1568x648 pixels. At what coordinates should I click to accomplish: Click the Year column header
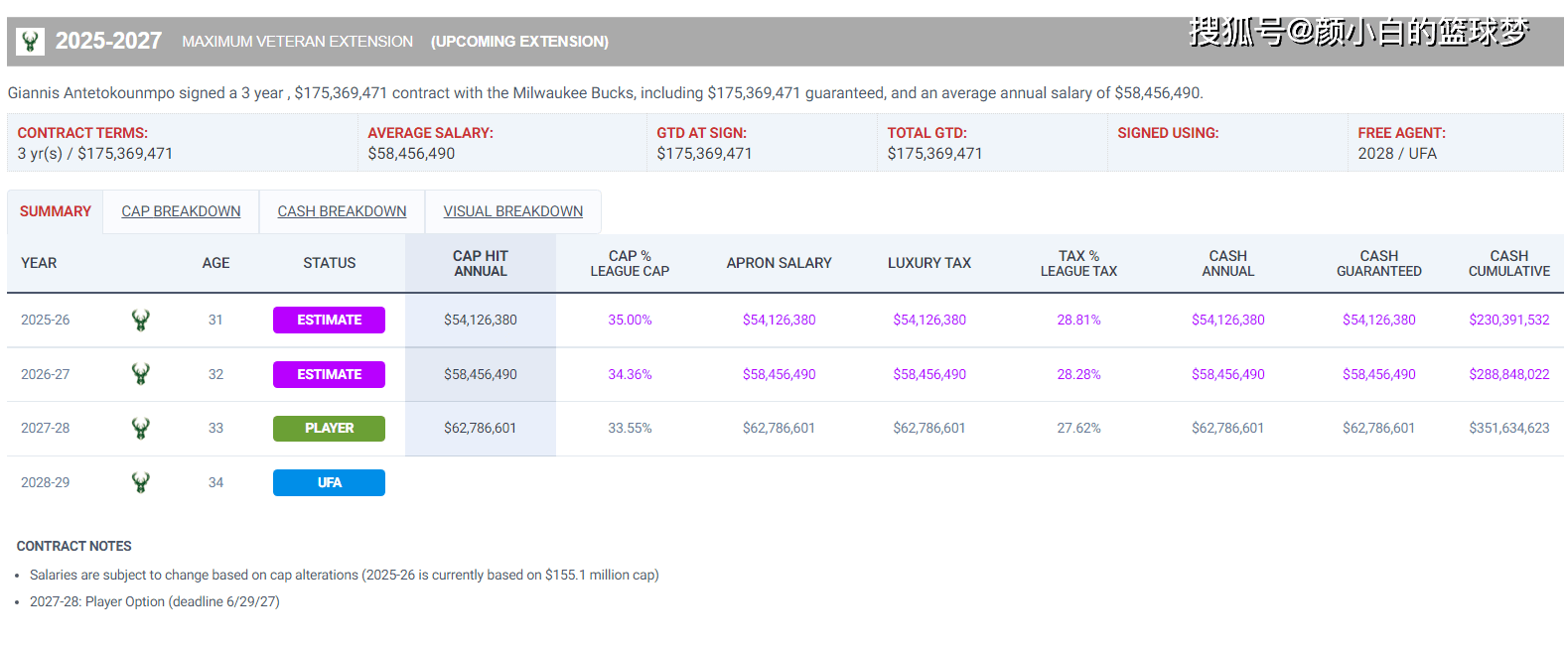(39, 263)
